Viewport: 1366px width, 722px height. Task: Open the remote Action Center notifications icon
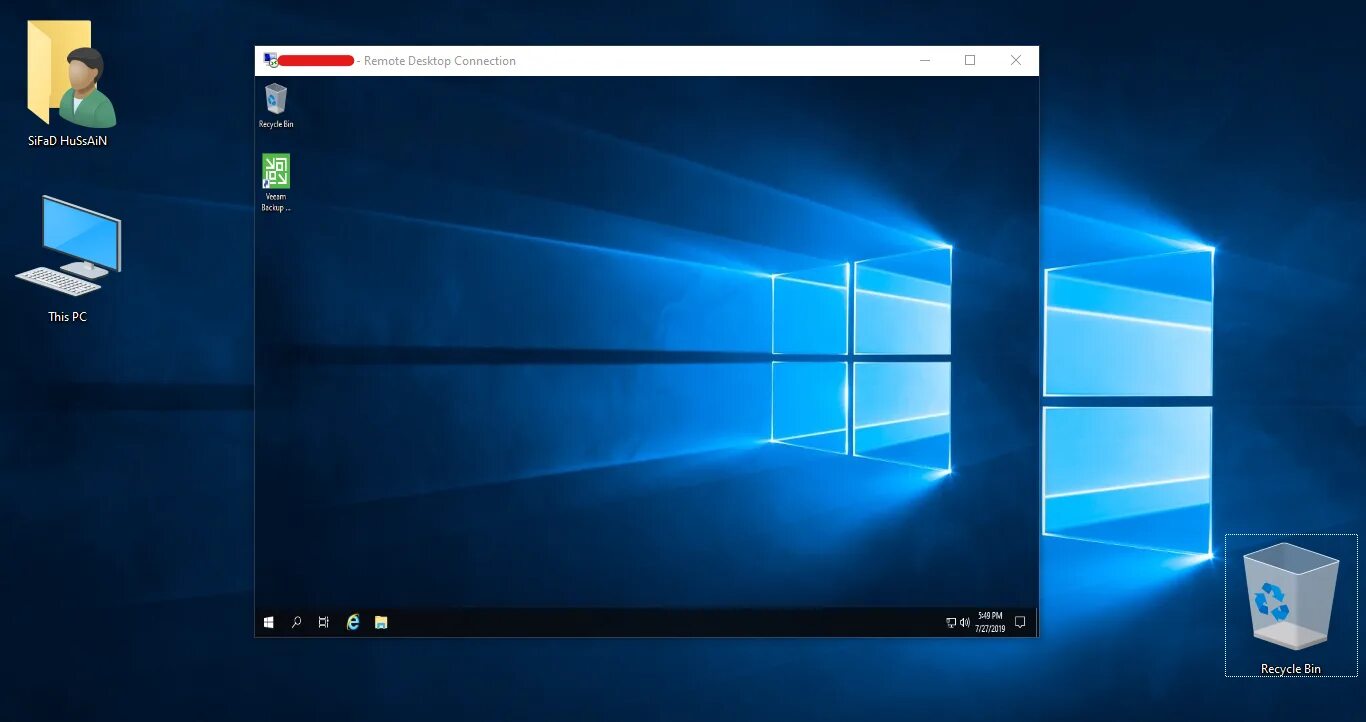[1020, 622]
